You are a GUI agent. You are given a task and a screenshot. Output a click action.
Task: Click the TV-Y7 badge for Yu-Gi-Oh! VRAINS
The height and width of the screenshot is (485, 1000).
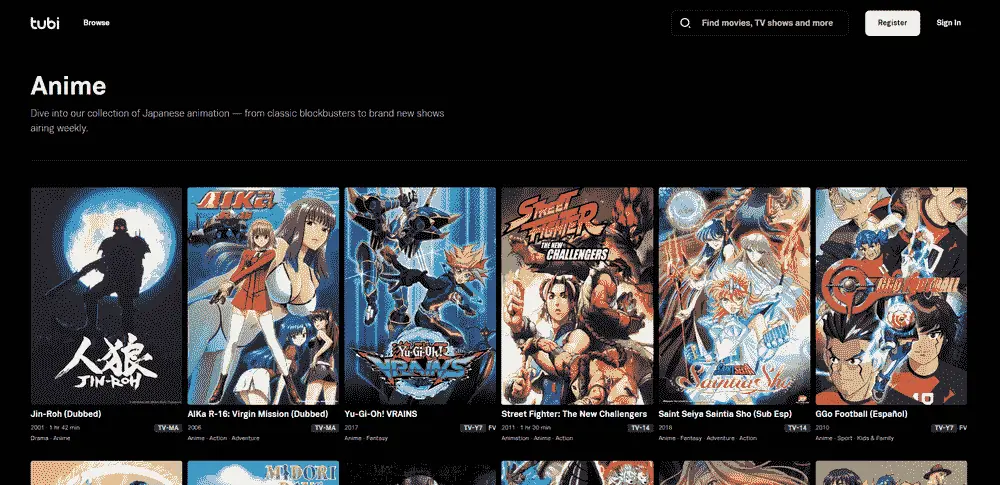[473, 428]
